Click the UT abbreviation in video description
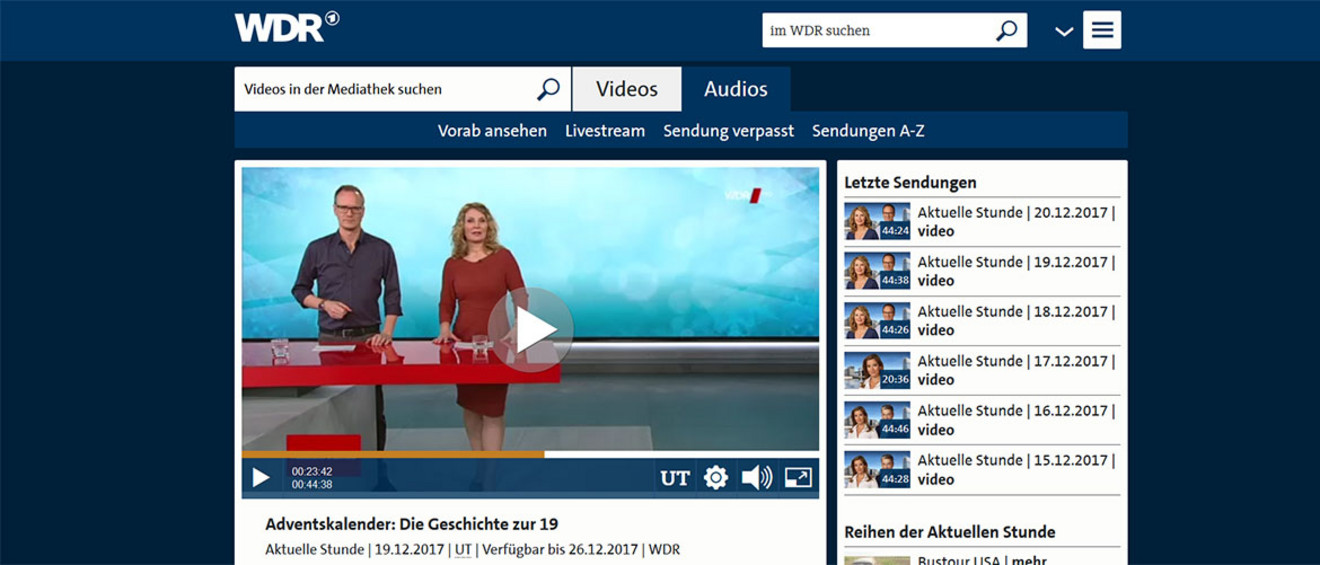 [x=463, y=550]
